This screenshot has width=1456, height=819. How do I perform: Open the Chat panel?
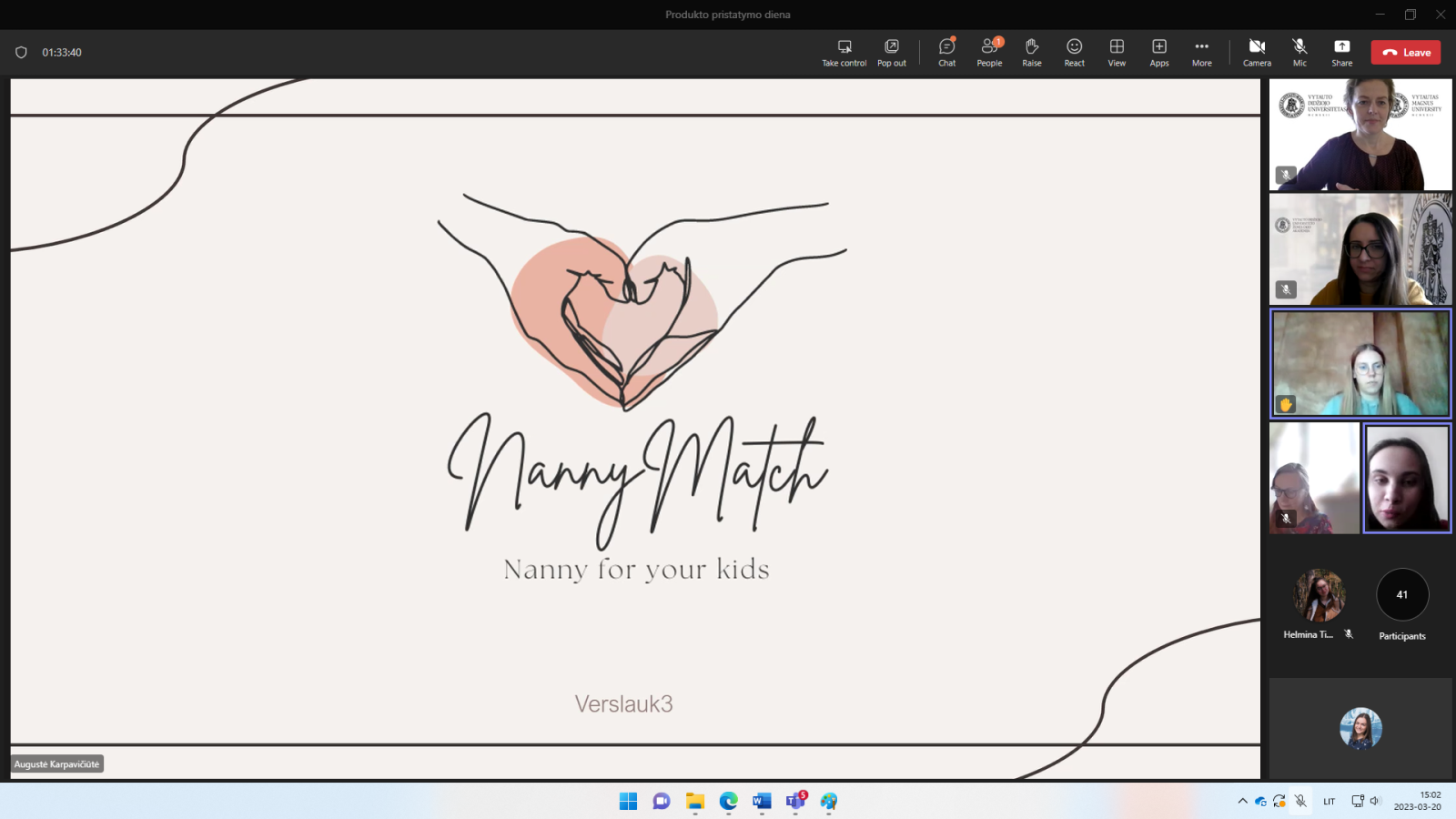tap(946, 52)
